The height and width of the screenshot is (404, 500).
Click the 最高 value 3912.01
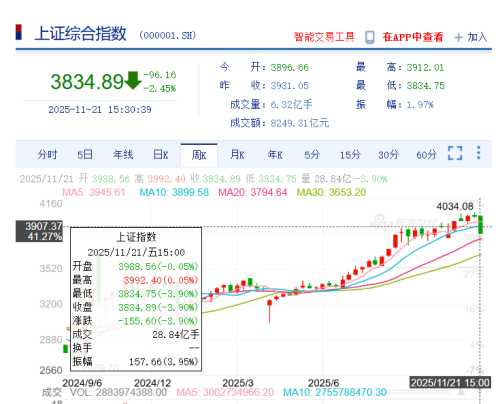tap(425, 68)
